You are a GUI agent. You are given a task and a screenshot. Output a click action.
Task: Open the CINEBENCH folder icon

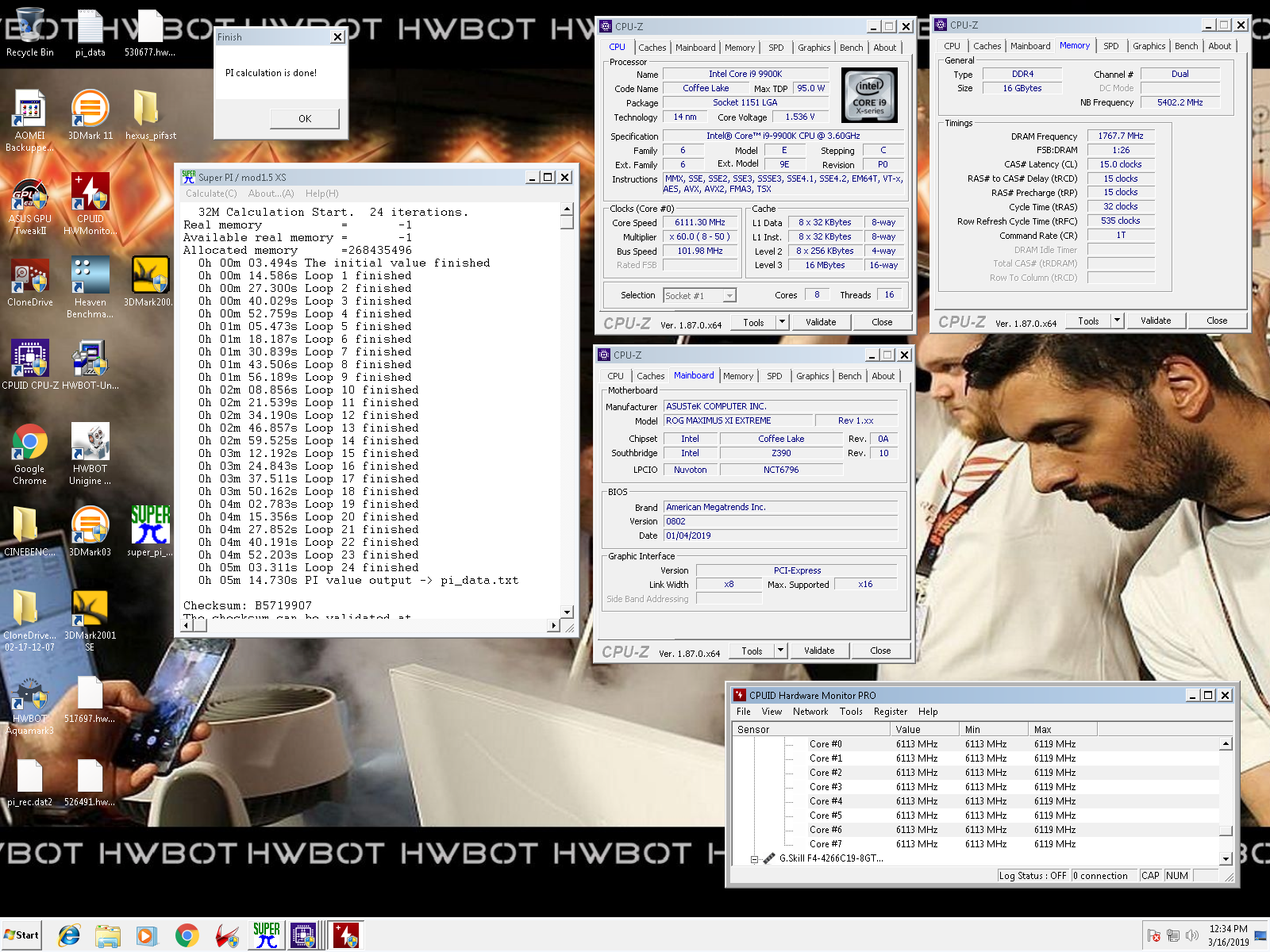point(29,532)
